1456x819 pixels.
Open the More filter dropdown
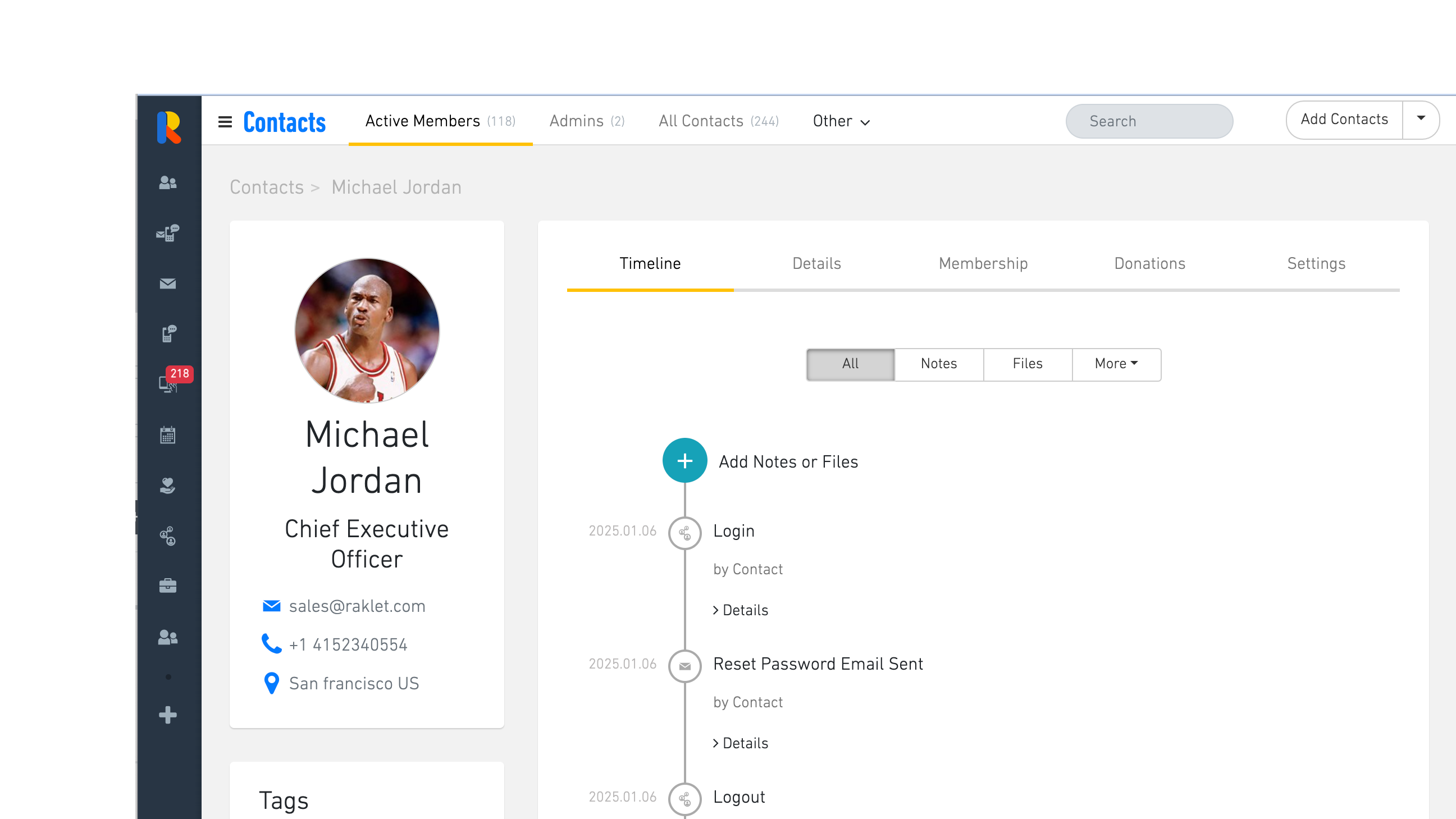point(1116,364)
